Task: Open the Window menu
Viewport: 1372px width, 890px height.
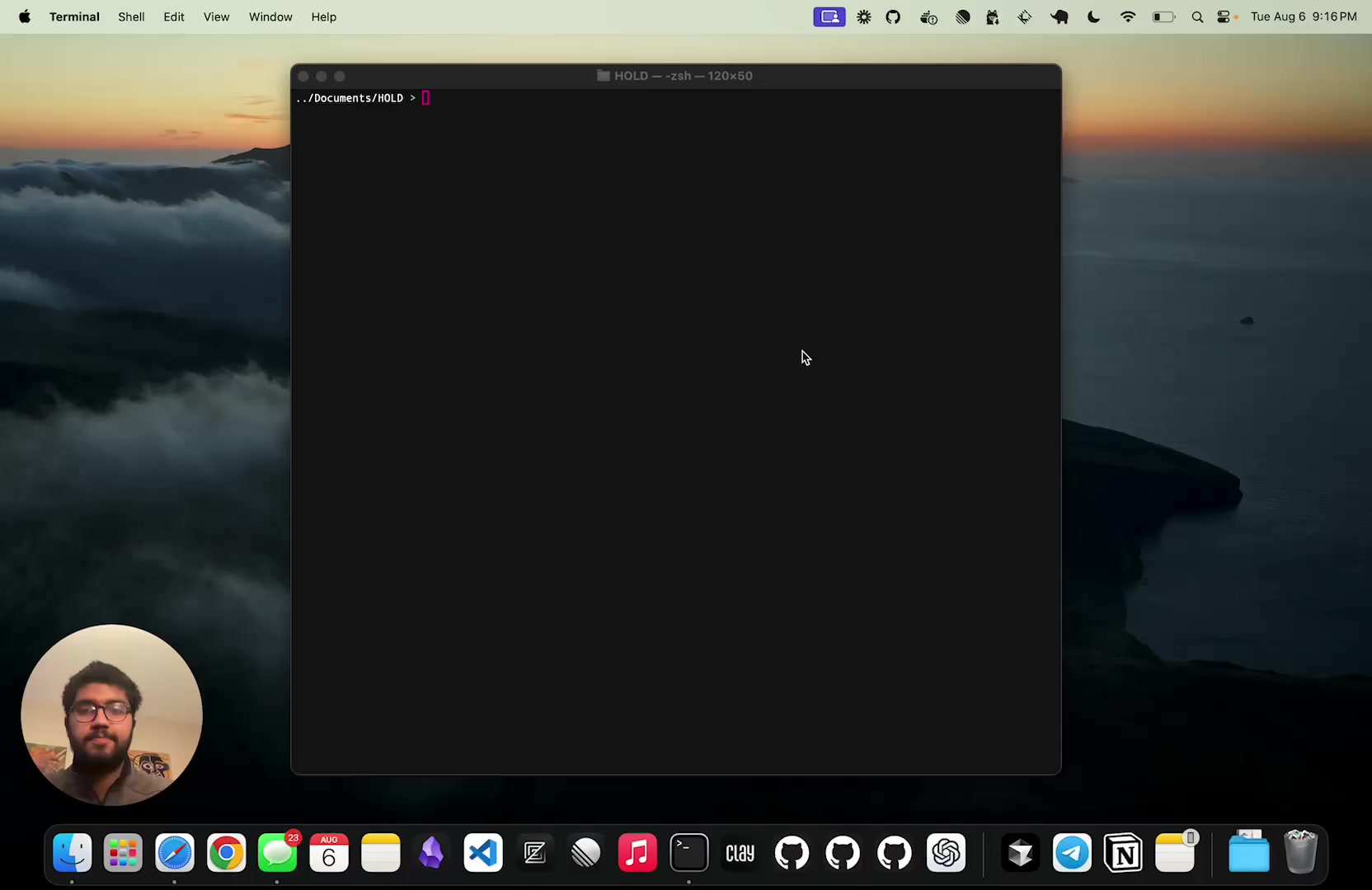Action: (x=270, y=16)
